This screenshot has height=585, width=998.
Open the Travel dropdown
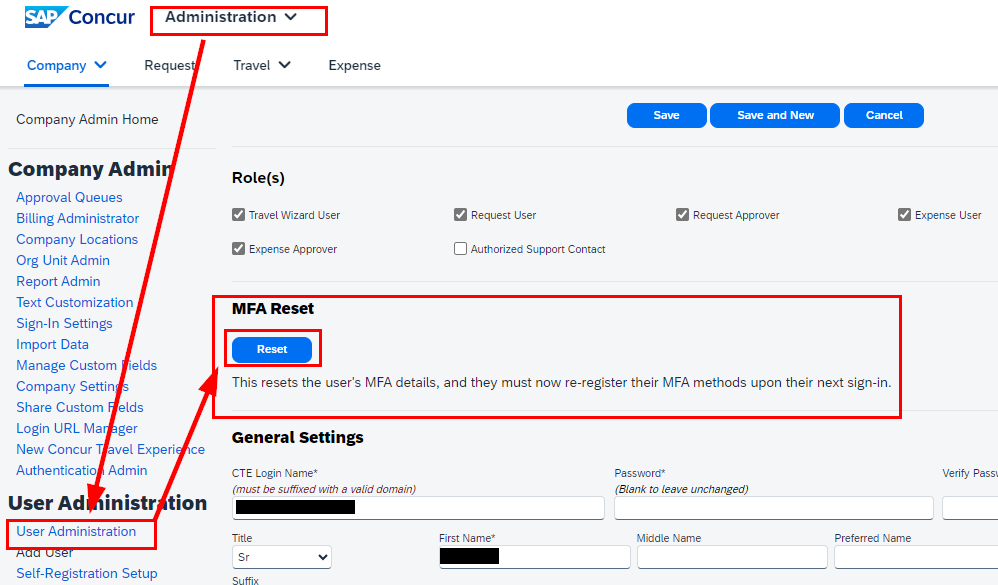261,65
